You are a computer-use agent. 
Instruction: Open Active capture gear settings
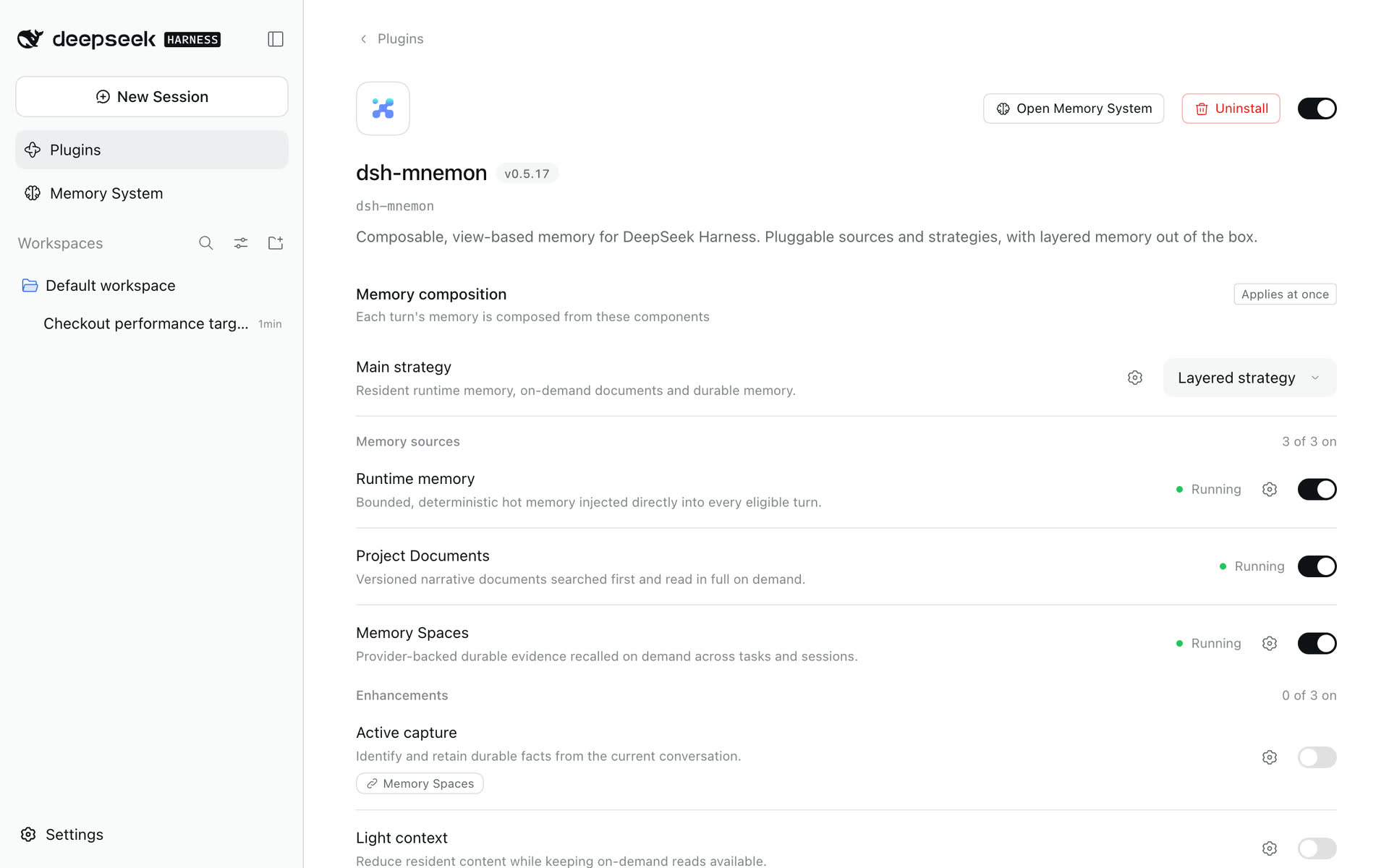[1269, 757]
